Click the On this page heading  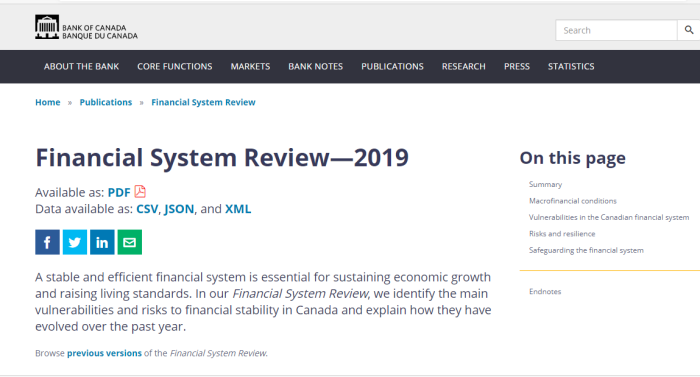tap(573, 158)
